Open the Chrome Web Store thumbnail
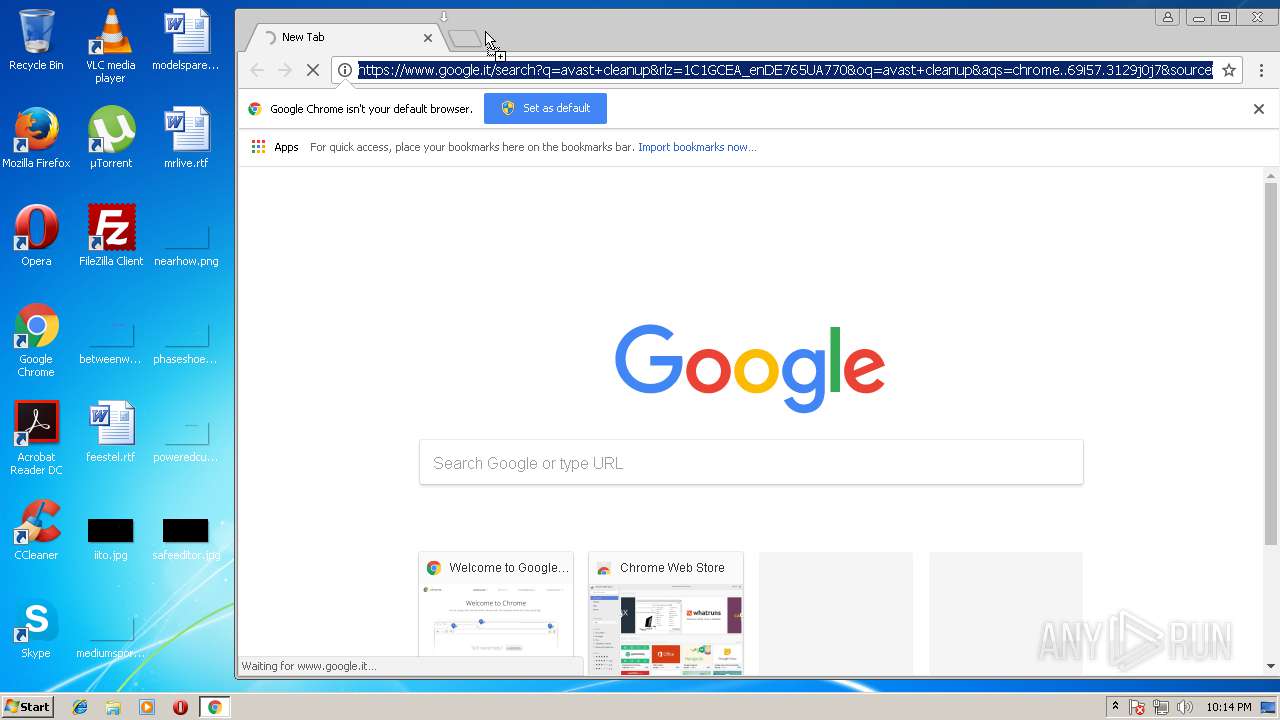1280x720 pixels. pos(666,613)
